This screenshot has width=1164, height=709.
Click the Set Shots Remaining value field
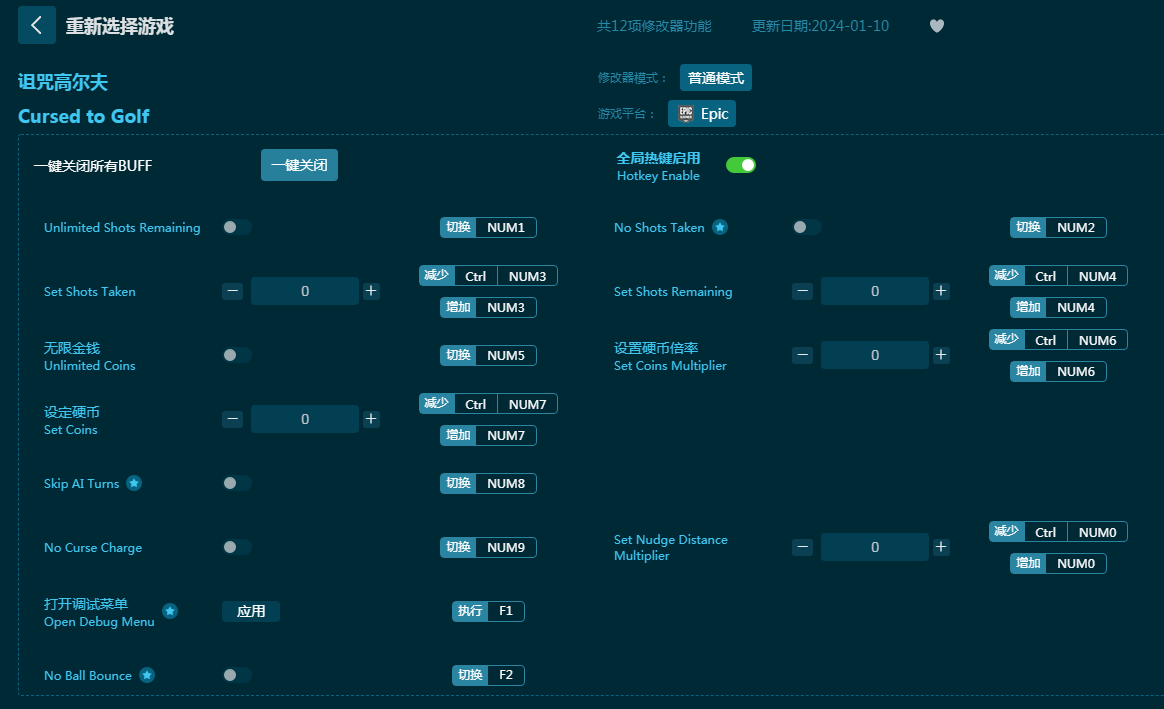(x=874, y=291)
